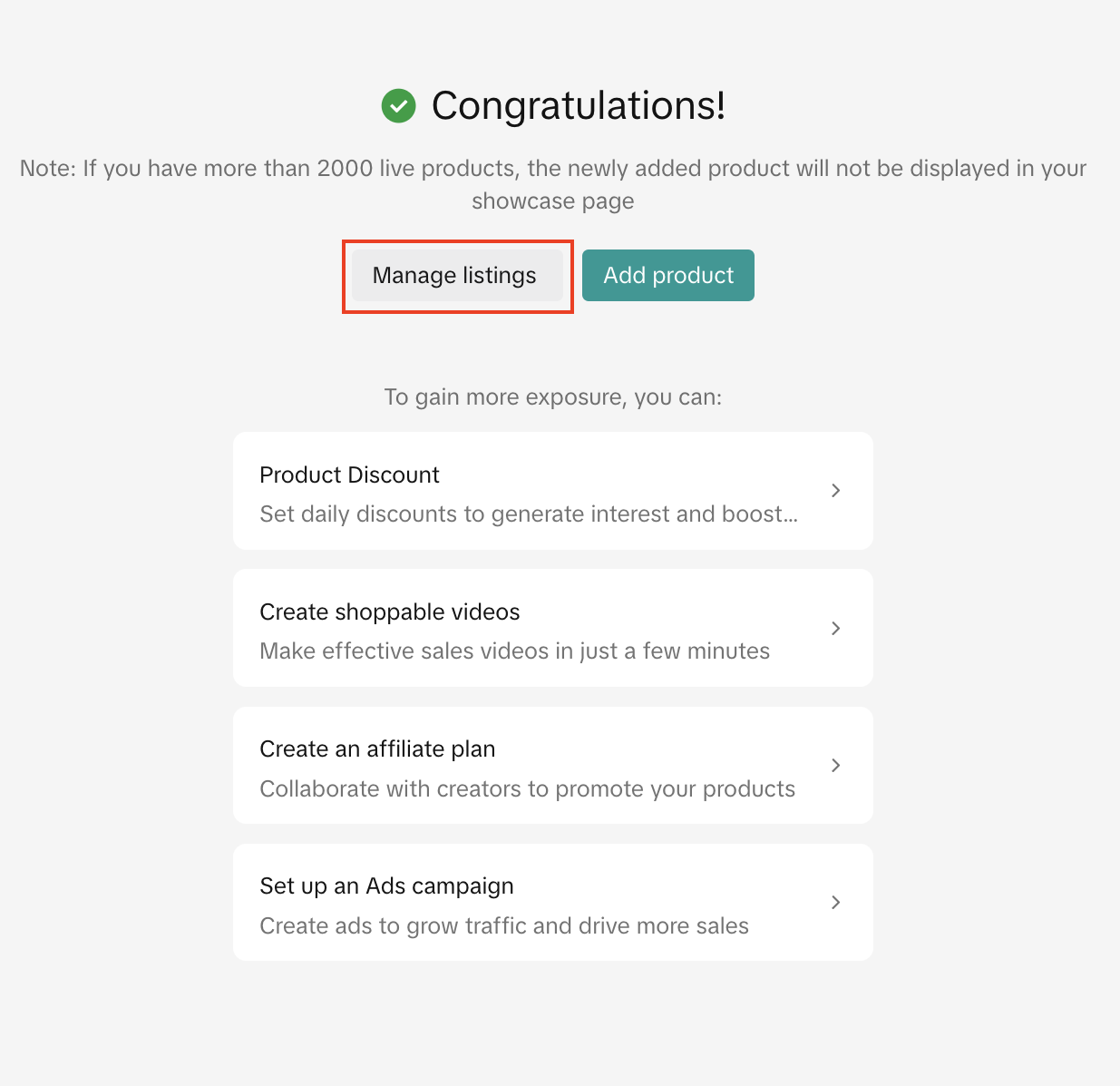Expand Product Discount using its chevron arrow
The height and width of the screenshot is (1086, 1120).
(835, 491)
